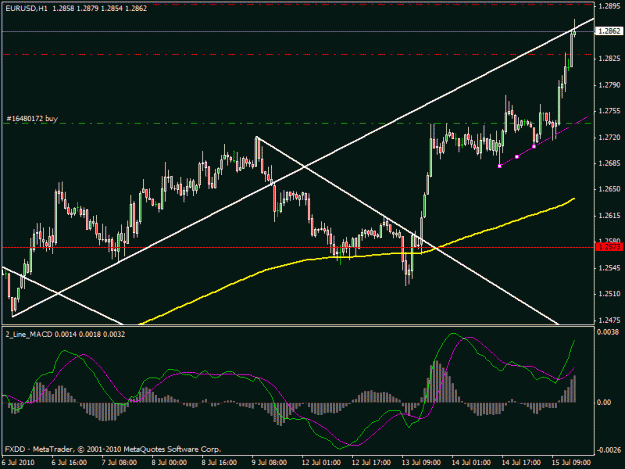Click the 7 Jul 08:00 time label

click(x=119, y=463)
